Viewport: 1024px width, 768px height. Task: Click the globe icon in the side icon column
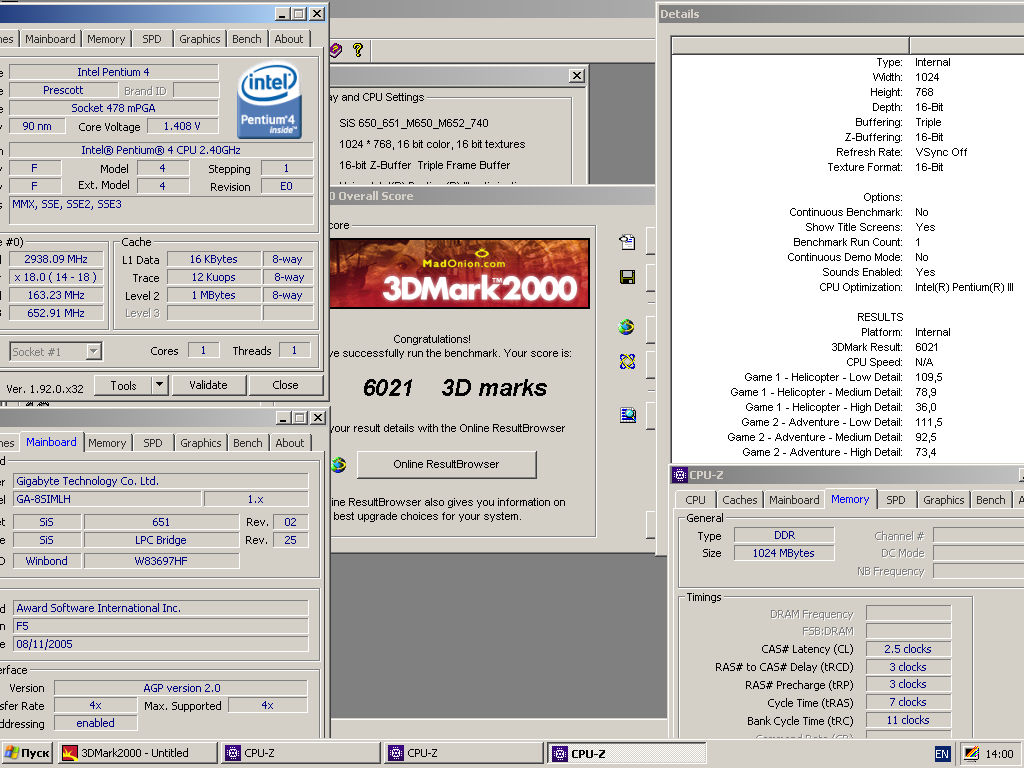(x=626, y=327)
